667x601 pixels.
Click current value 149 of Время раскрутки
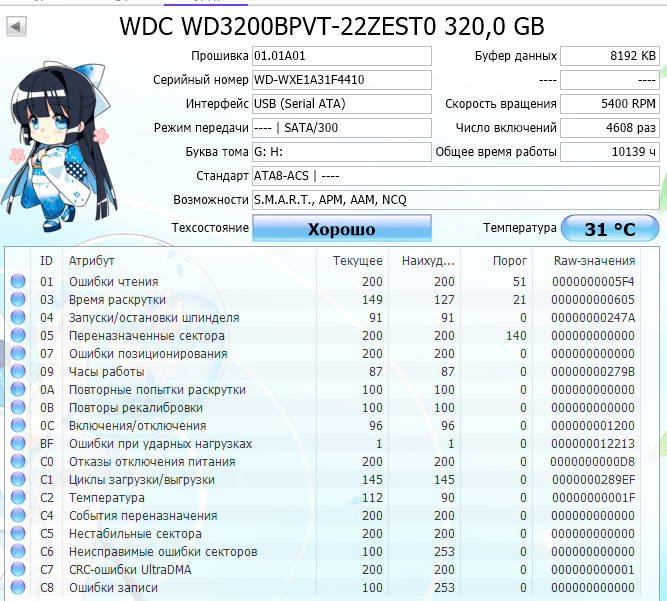(372, 299)
